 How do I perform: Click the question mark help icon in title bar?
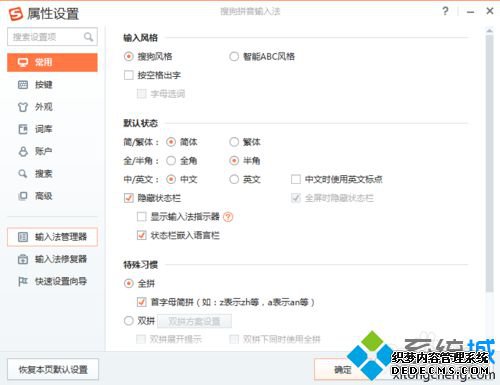(445, 11)
